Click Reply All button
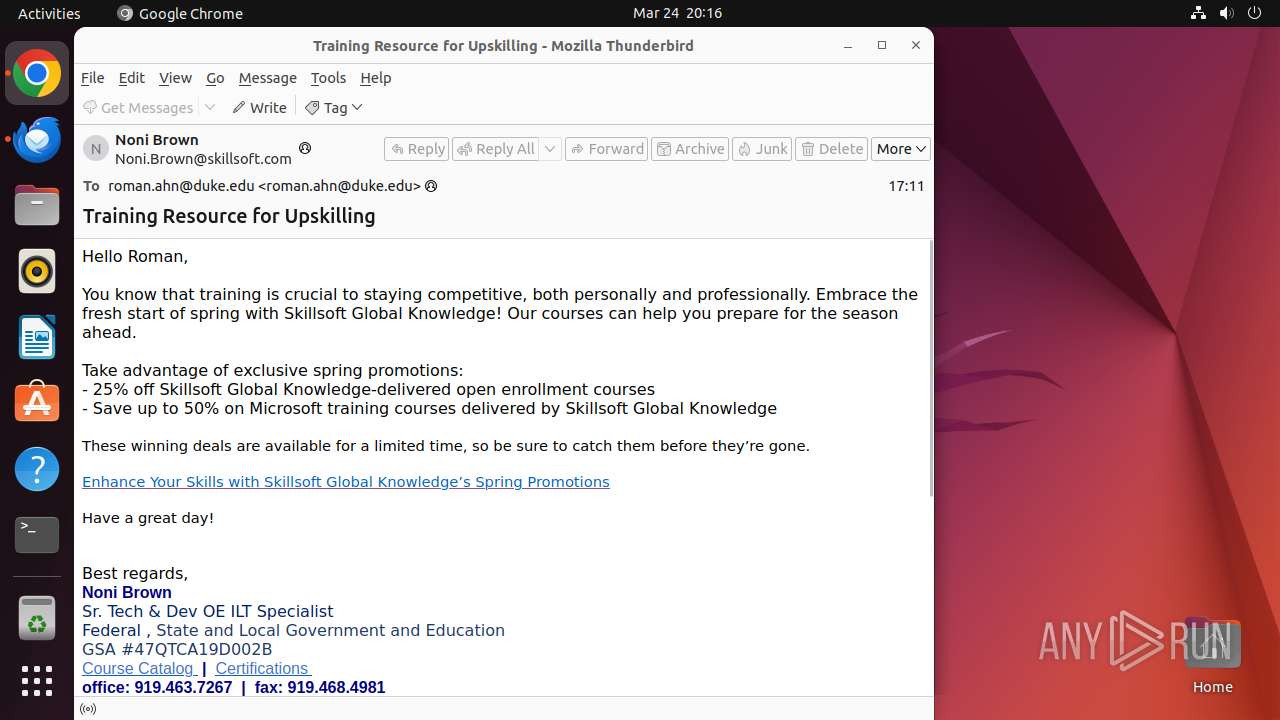Viewport: 1280px width, 720px height. [x=496, y=149]
